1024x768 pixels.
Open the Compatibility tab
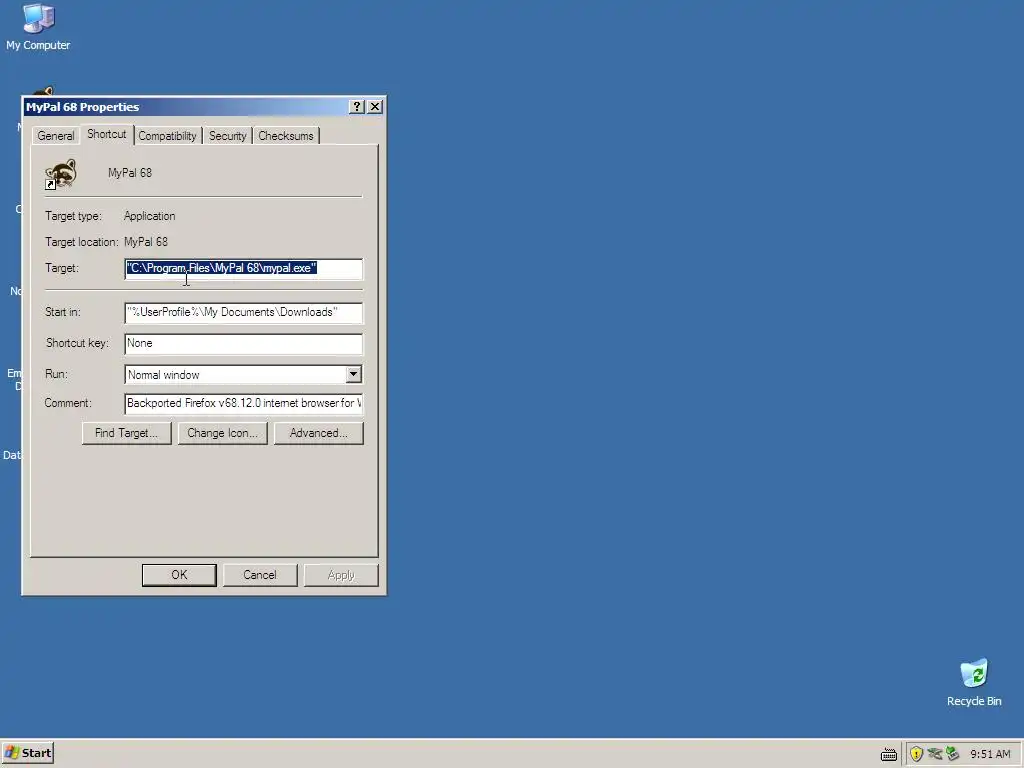pos(167,136)
